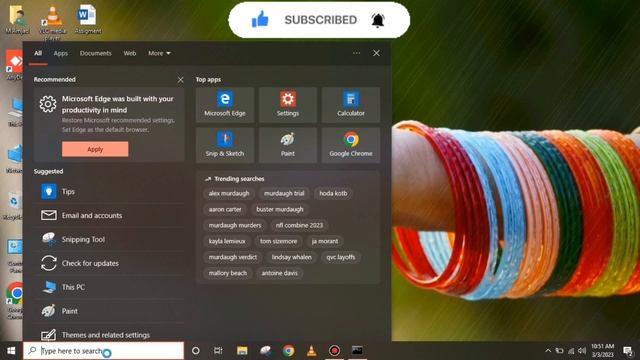Image resolution: width=640 pixels, height=360 pixels.
Task: Open the Word document desktop icon
Action: point(87,19)
